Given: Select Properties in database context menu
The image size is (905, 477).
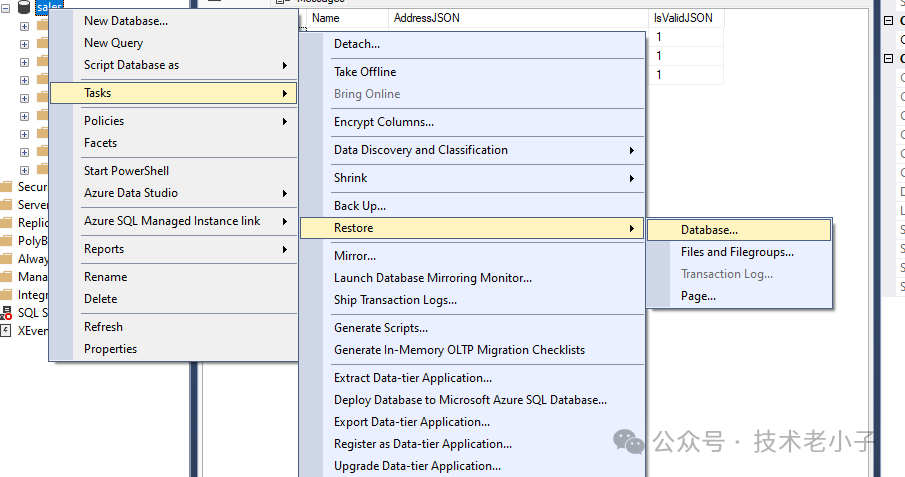Looking at the screenshot, I should [110, 349].
